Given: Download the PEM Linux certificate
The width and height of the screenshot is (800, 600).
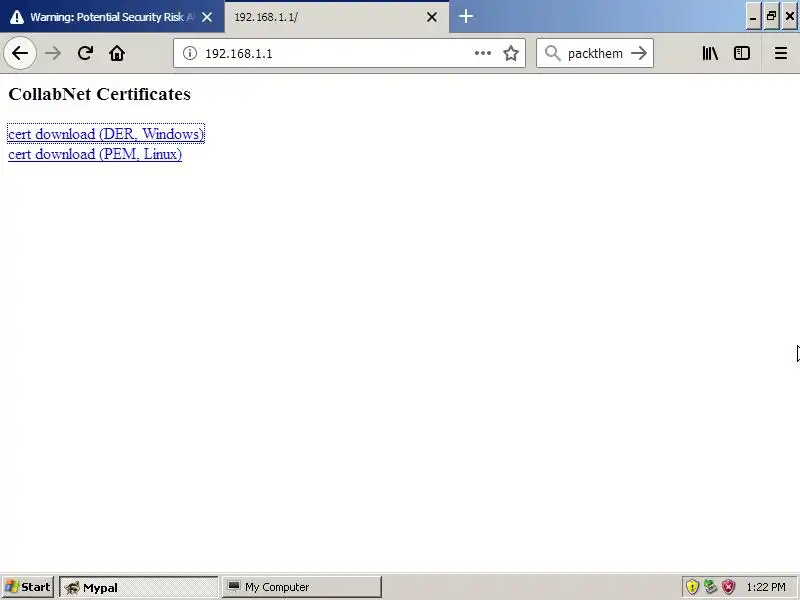Looking at the screenshot, I should pyautogui.click(x=95, y=154).
